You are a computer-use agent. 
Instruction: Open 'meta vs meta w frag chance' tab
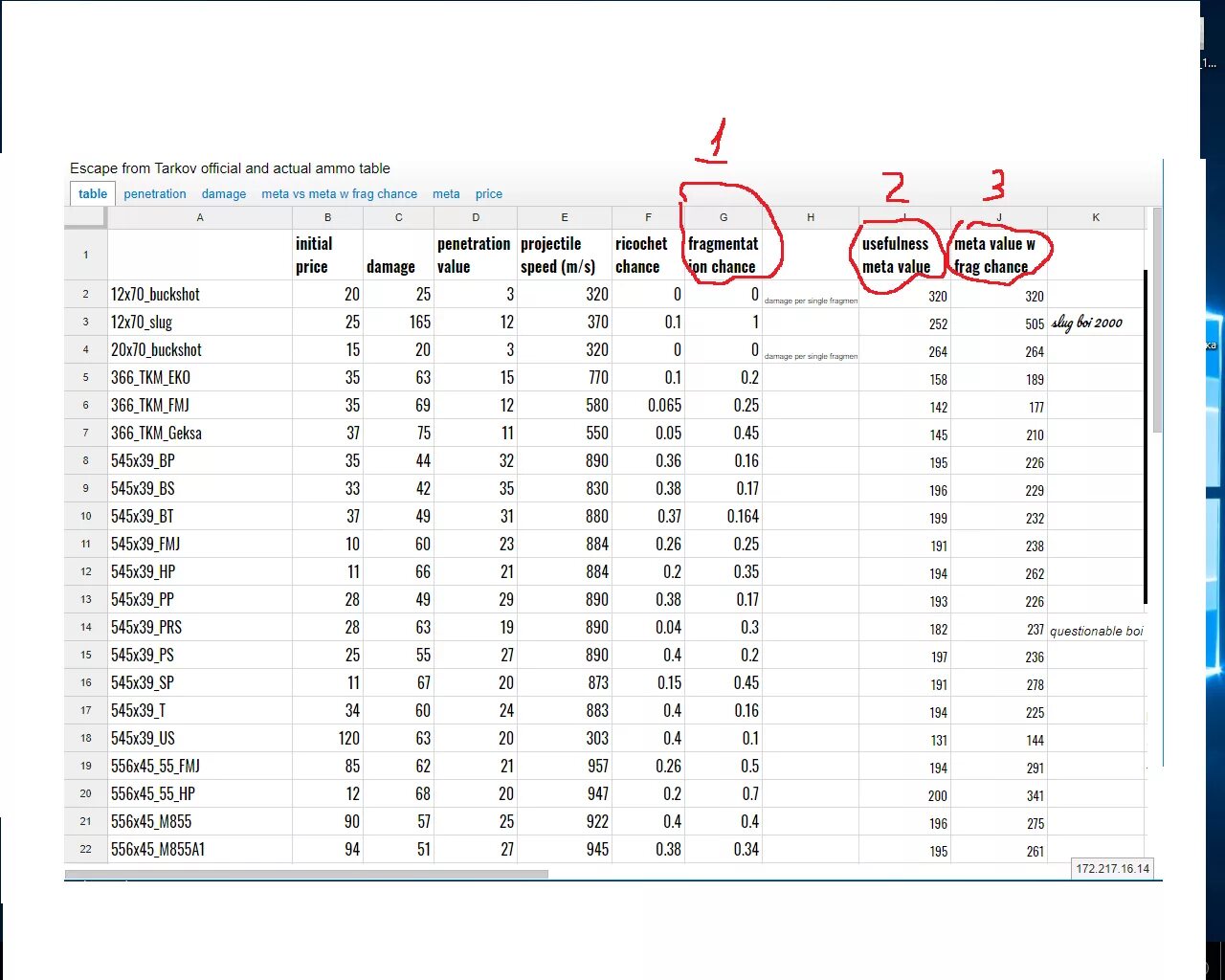pyautogui.click(x=339, y=193)
